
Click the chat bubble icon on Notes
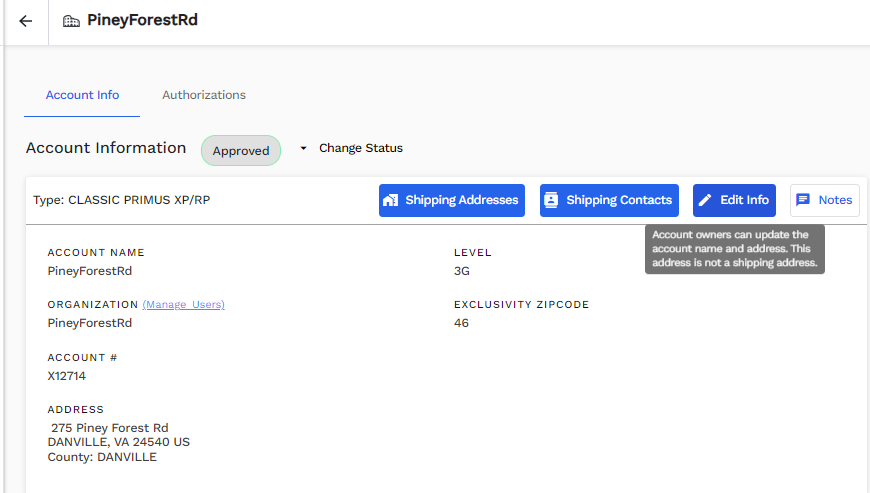(803, 200)
